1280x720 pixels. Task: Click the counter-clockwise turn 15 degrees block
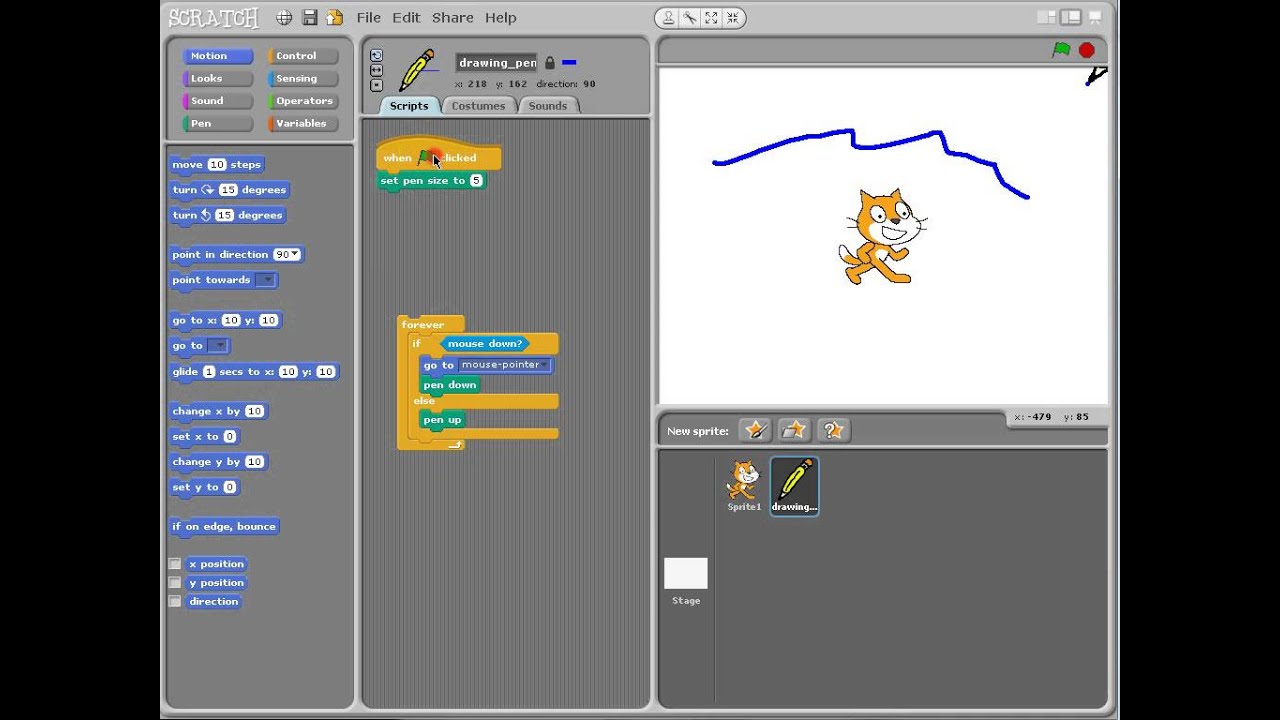click(227, 215)
